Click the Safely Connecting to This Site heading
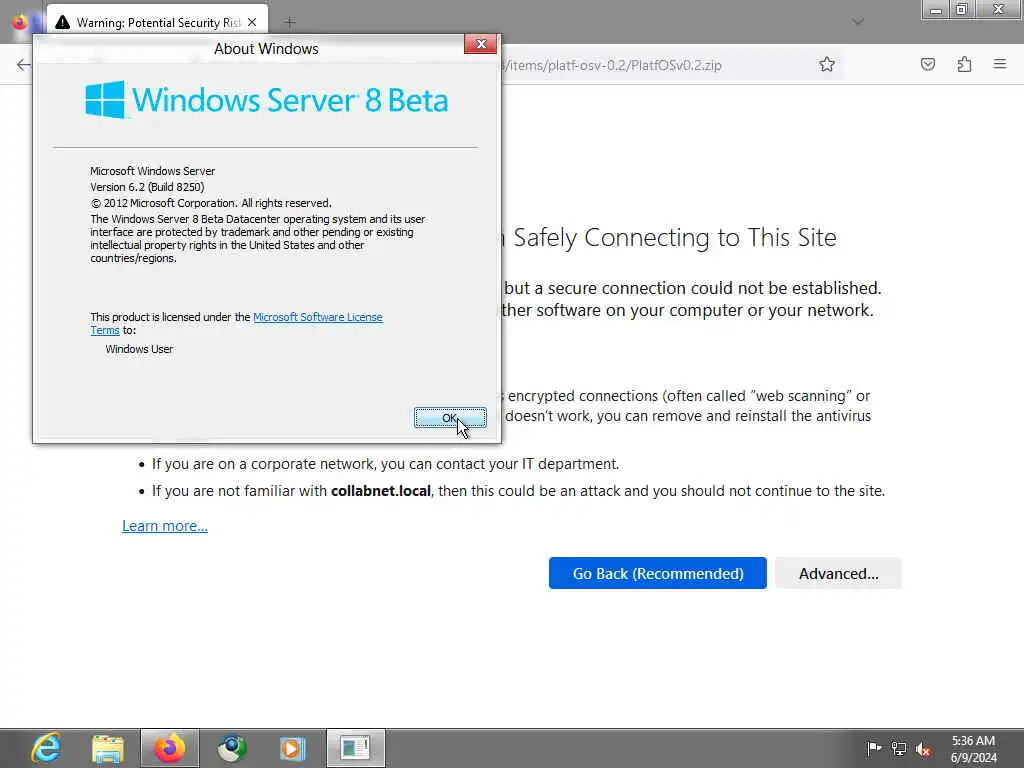The height and width of the screenshot is (768, 1024). pyautogui.click(x=675, y=237)
